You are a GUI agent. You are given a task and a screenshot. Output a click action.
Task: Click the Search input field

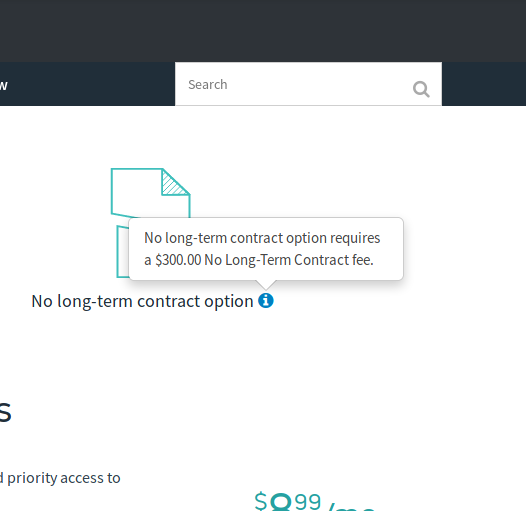[x=308, y=84]
